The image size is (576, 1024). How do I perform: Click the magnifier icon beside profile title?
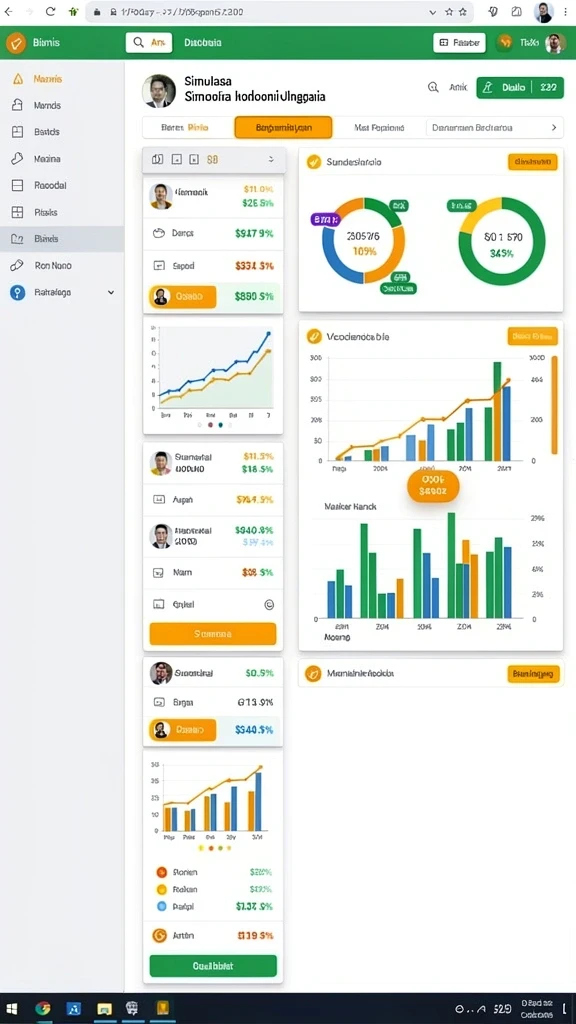(x=432, y=87)
